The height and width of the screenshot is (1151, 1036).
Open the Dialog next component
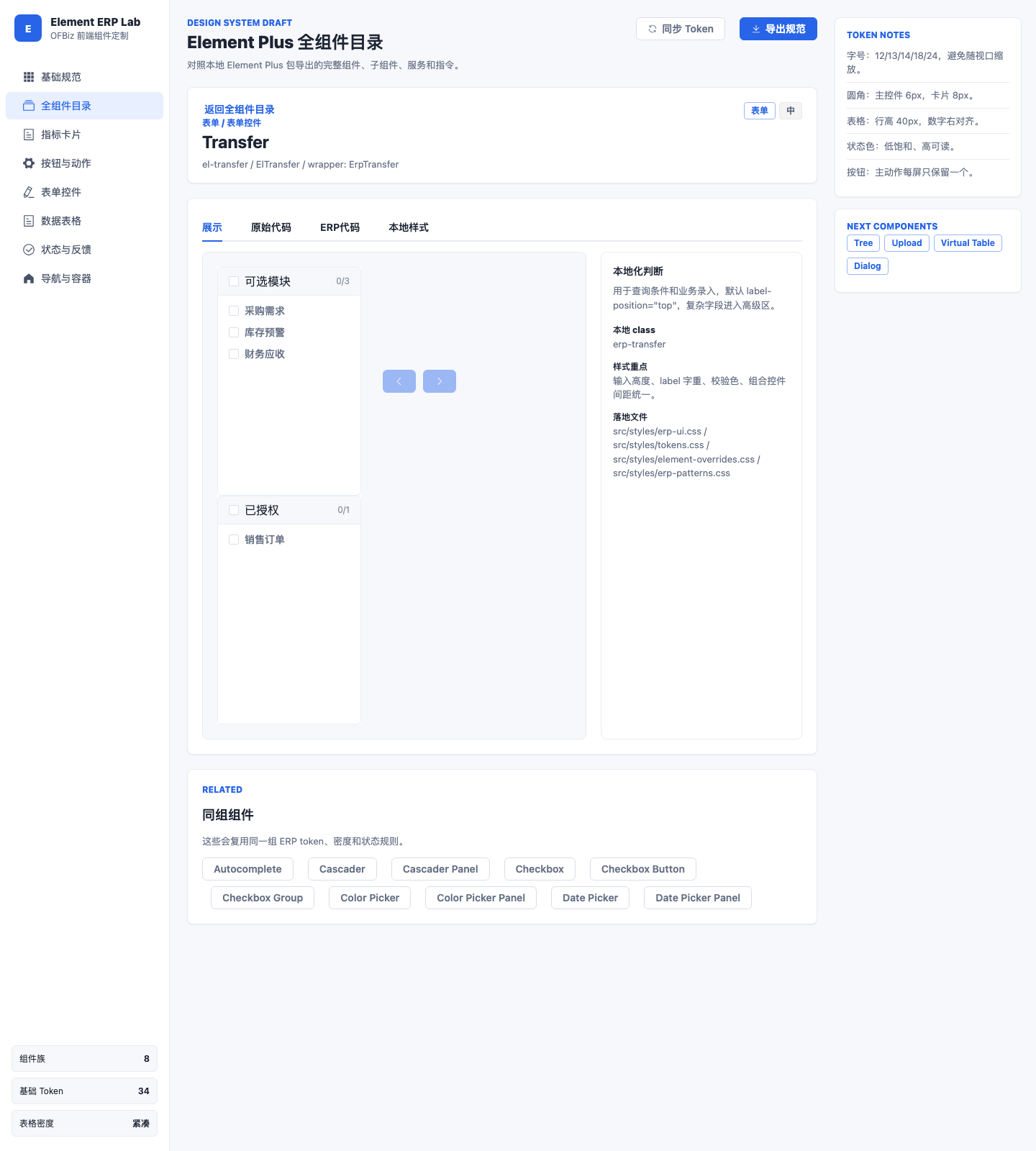pyautogui.click(x=868, y=266)
